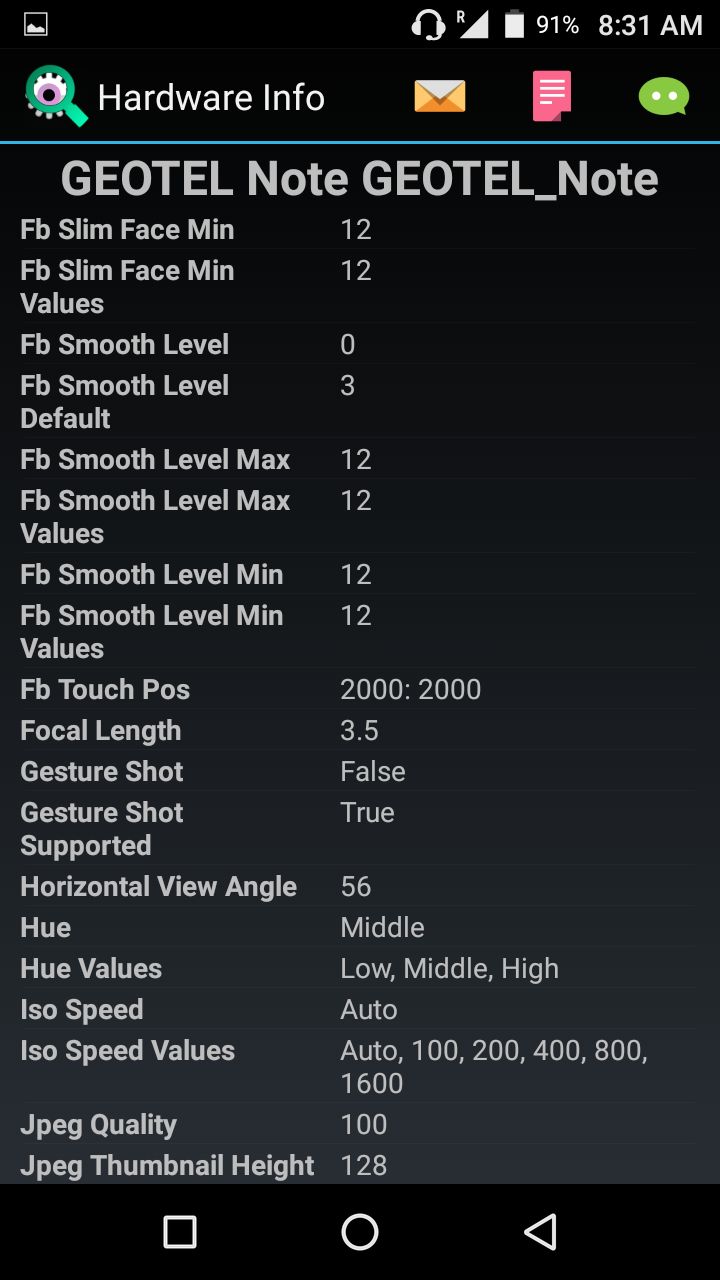Tap the headset icon in status bar

click(x=428, y=25)
